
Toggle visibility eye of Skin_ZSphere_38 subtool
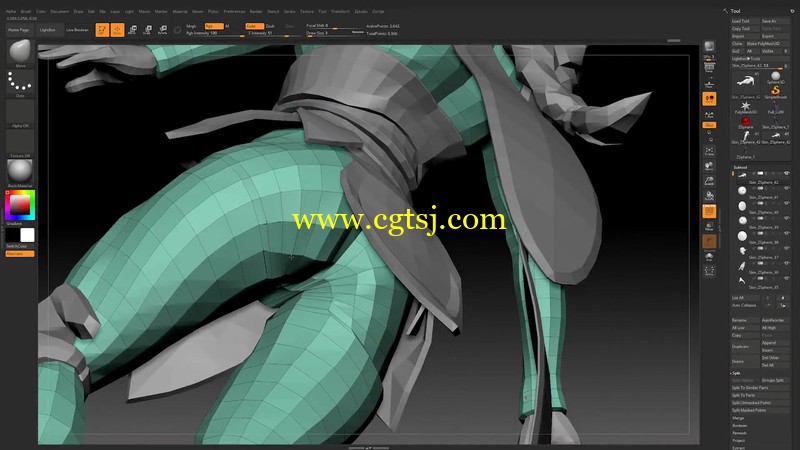coord(787,233)
